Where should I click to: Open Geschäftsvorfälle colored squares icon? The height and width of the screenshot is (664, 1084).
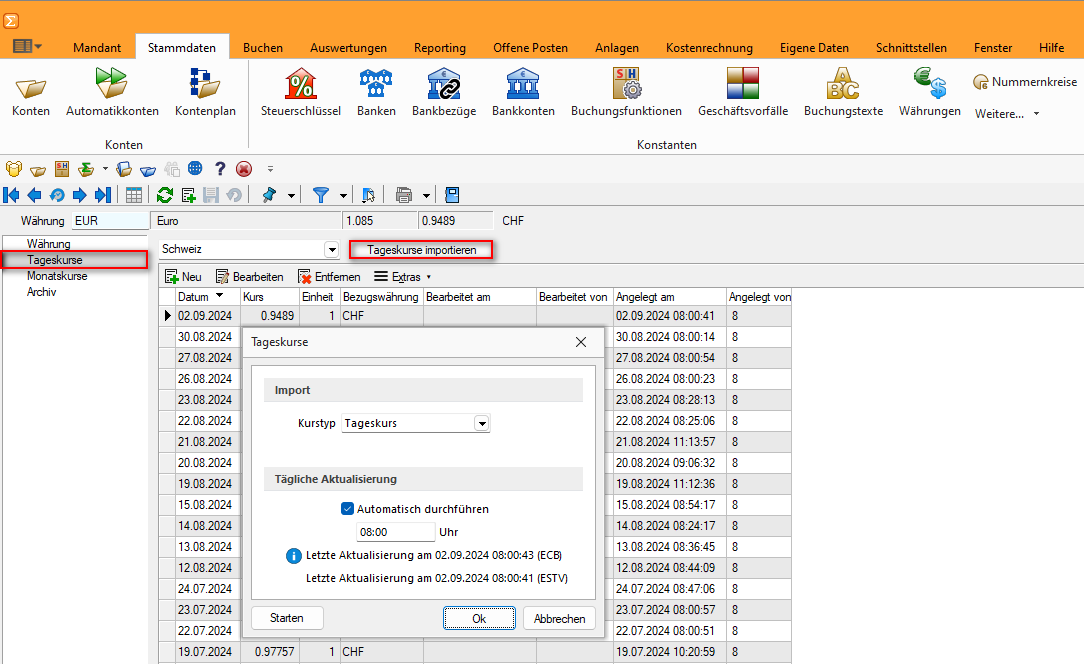click(743, 93)
